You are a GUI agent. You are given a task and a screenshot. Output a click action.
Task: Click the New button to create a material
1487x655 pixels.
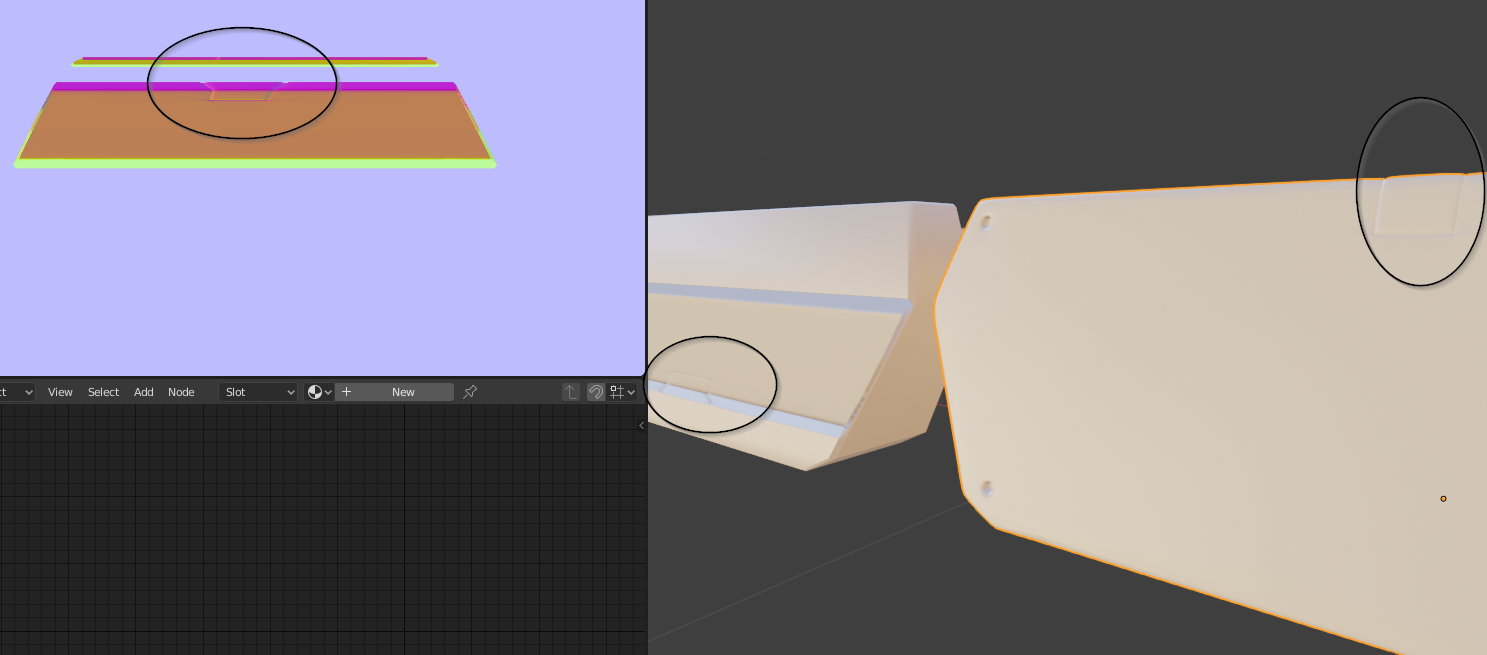pyautogui.click(x=404, y=392)
